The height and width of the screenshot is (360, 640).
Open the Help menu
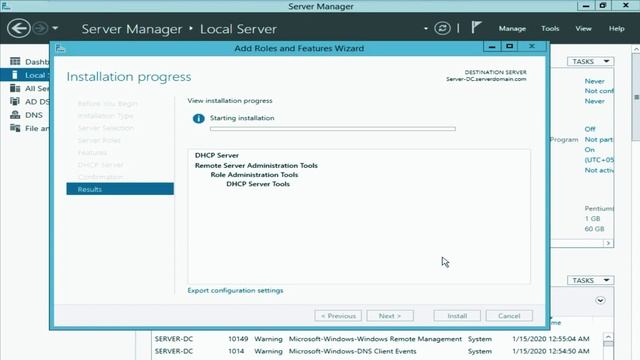[x=616, y=29]
